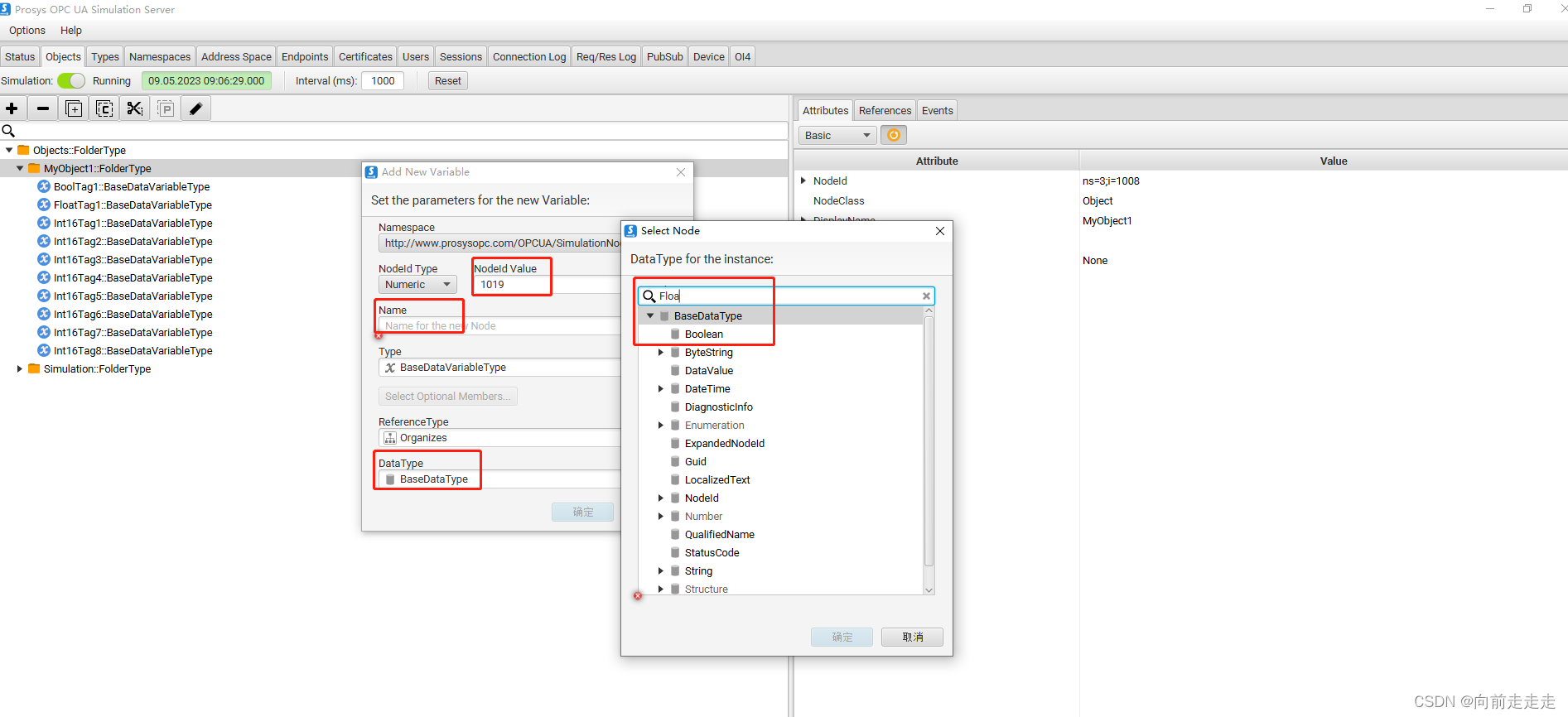Screen dimensions: 1568x717
Task: Click the Reset button
Action: pyautogui.click(x=448, y=80)
